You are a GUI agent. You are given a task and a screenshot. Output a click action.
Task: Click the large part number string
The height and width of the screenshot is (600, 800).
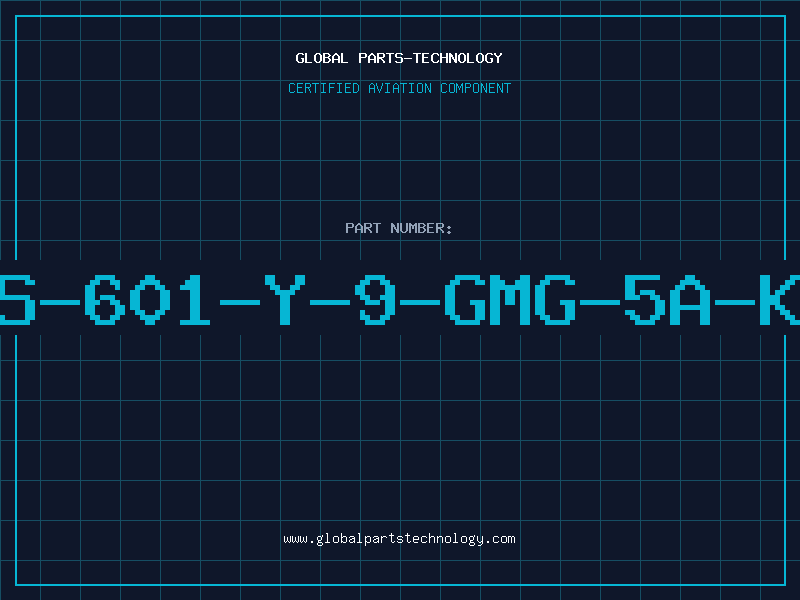coord(400,299)
